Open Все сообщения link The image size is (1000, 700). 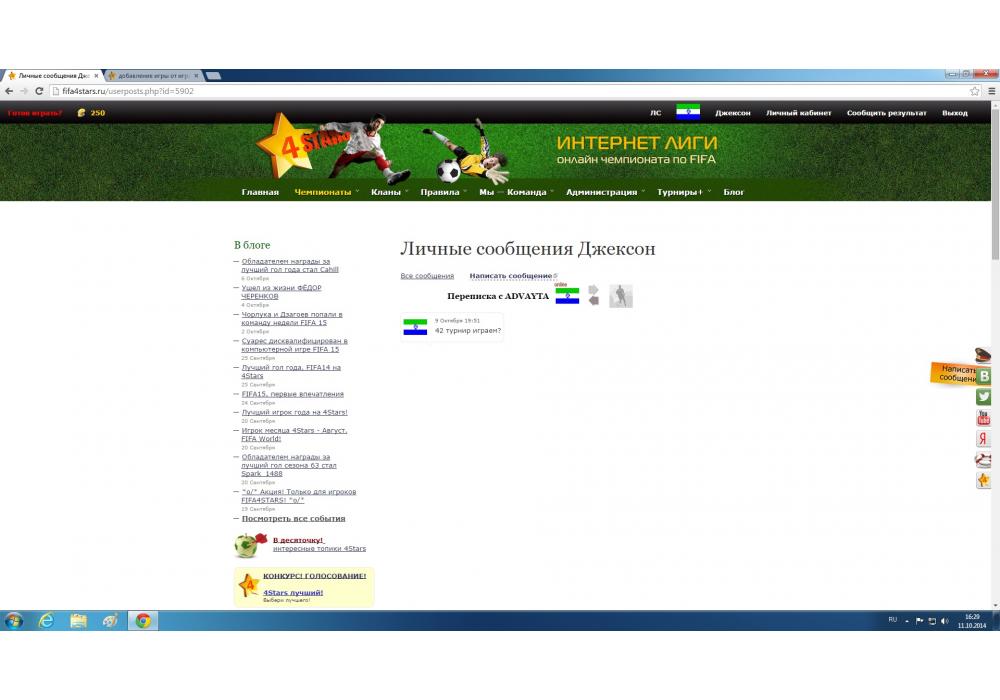point(427,276)
